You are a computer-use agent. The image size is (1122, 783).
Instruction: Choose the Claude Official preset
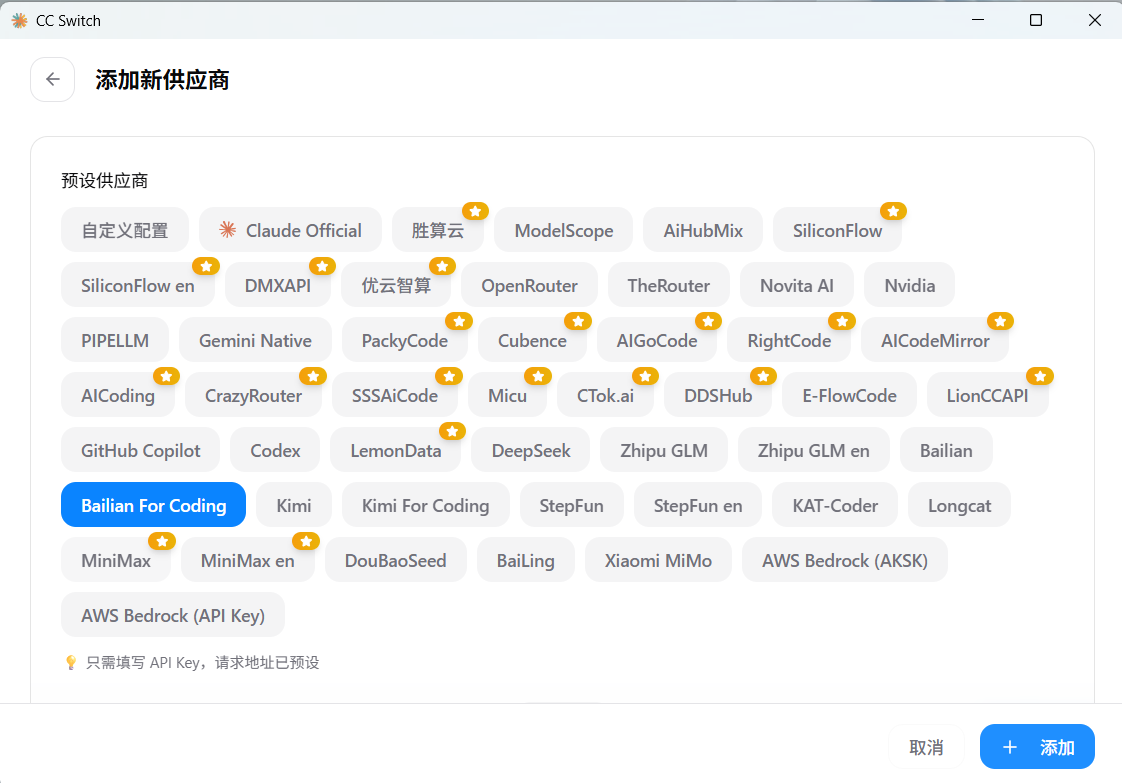click(291, 230)
